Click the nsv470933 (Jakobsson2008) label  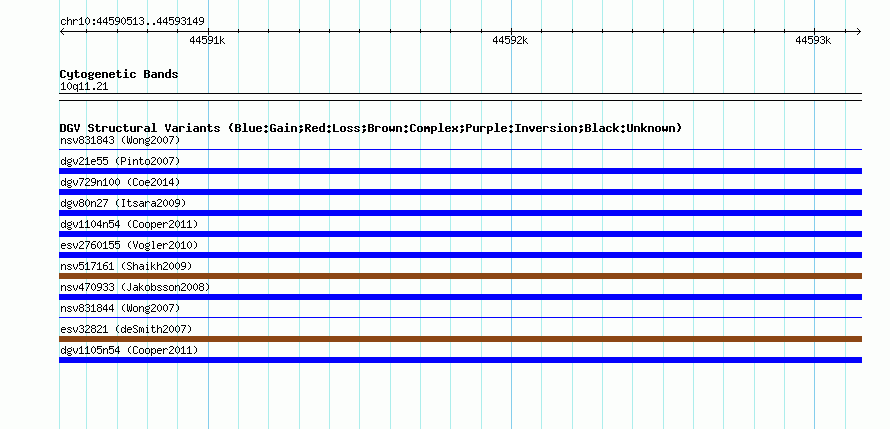(x=135, y=287)
